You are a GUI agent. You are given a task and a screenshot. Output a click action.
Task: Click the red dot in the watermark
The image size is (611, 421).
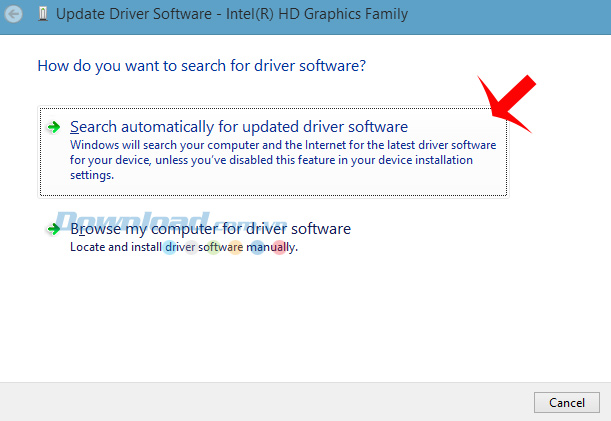[279, 247]
